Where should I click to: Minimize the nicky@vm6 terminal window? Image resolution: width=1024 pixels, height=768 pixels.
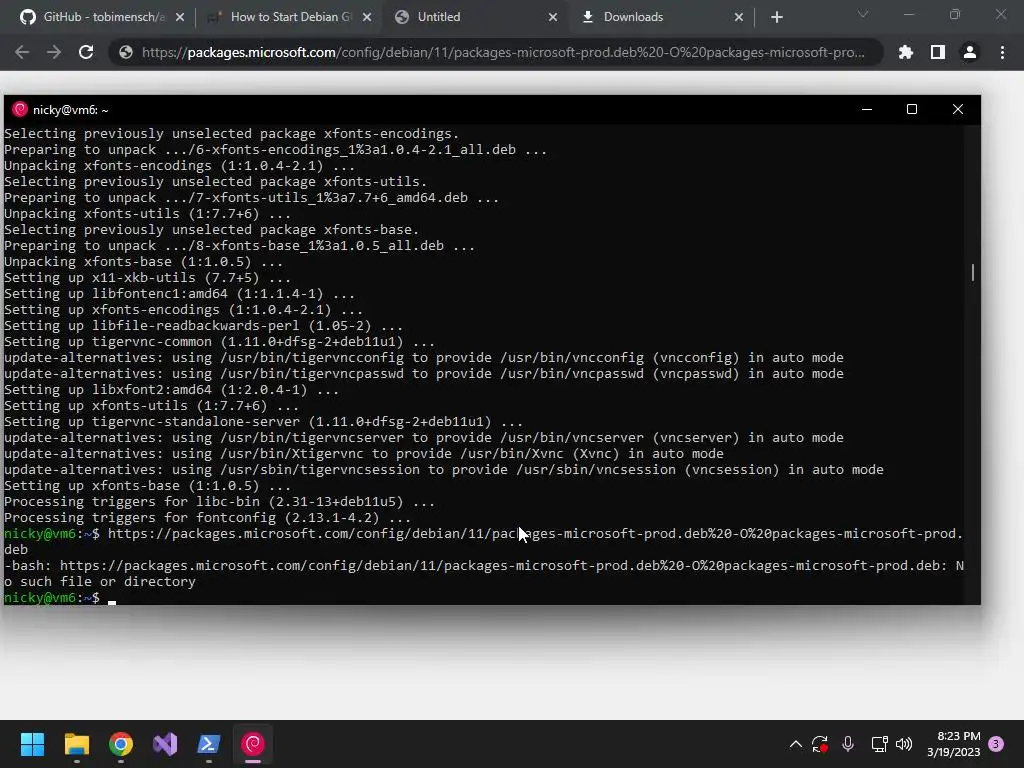[x=867, y=109]
